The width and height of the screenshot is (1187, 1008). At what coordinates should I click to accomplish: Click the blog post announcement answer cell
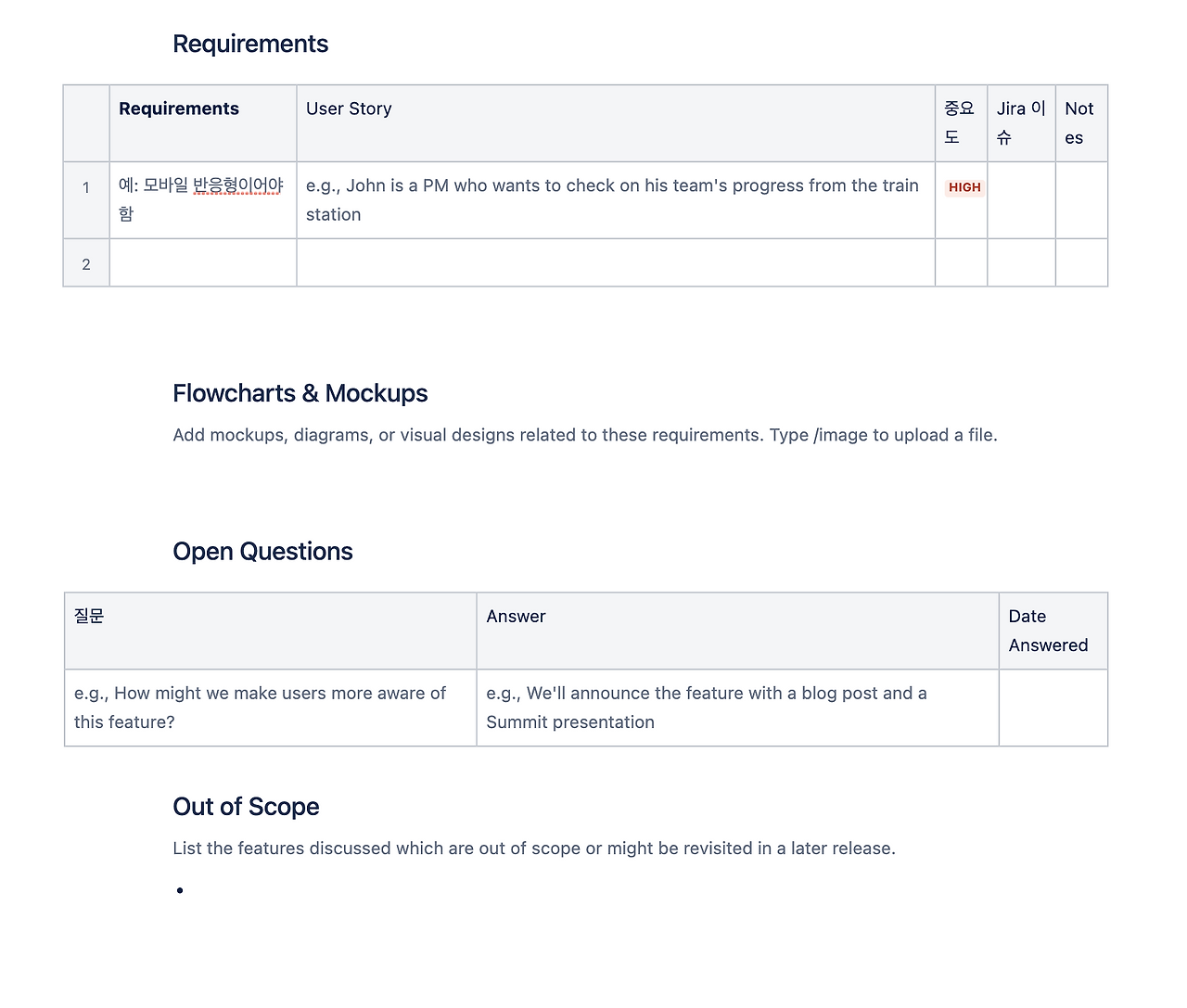tap(706, 708)
